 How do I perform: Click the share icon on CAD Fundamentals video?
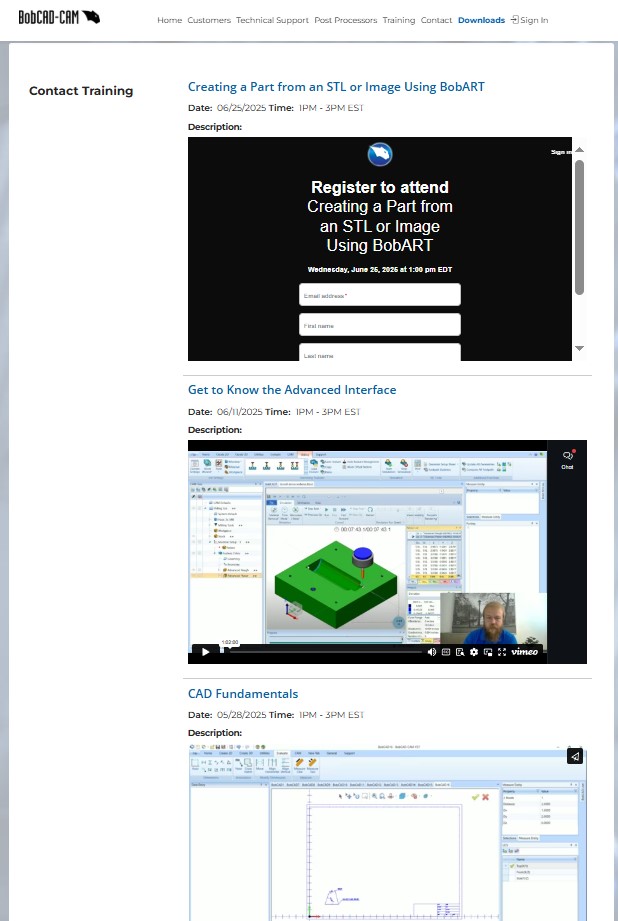tap(575, 756)
